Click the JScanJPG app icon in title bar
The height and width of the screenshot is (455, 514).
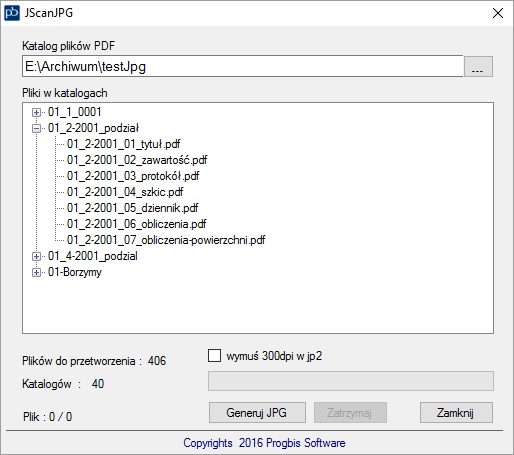pos(12,13)
